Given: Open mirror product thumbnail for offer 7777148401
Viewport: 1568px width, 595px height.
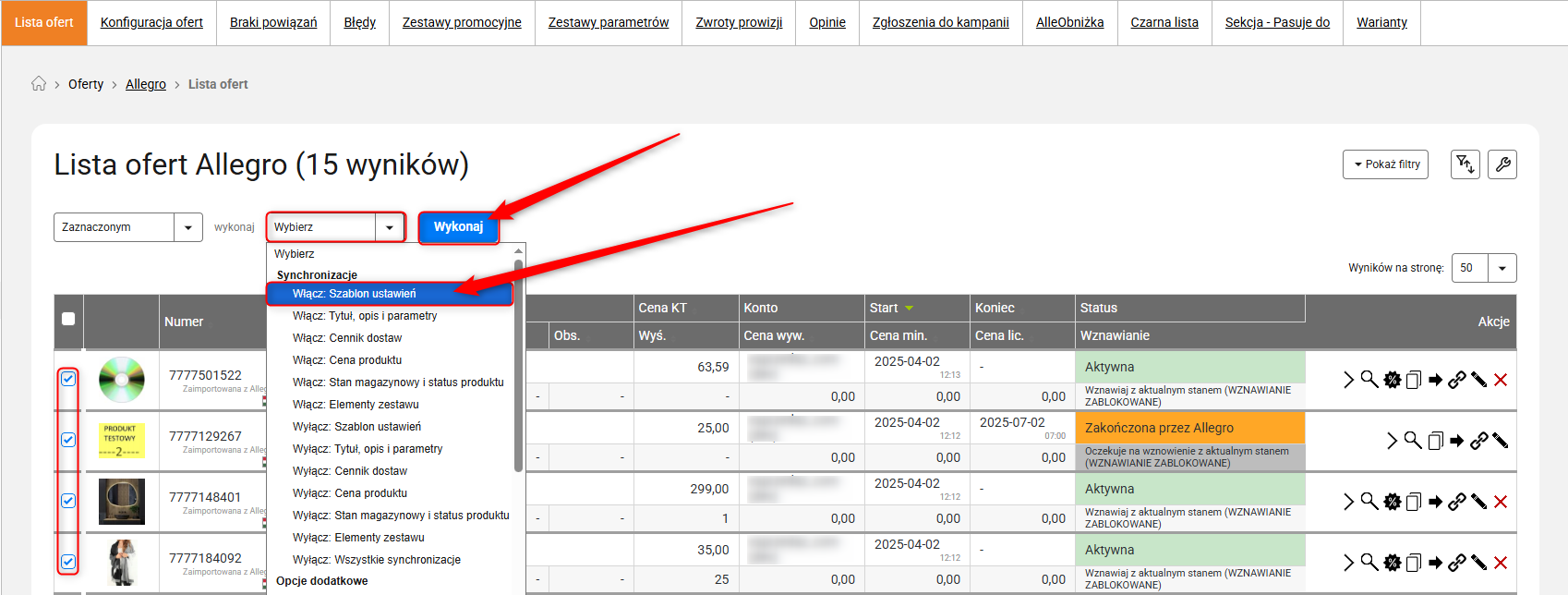Looking at the screenshot, I should coord(122,502).
